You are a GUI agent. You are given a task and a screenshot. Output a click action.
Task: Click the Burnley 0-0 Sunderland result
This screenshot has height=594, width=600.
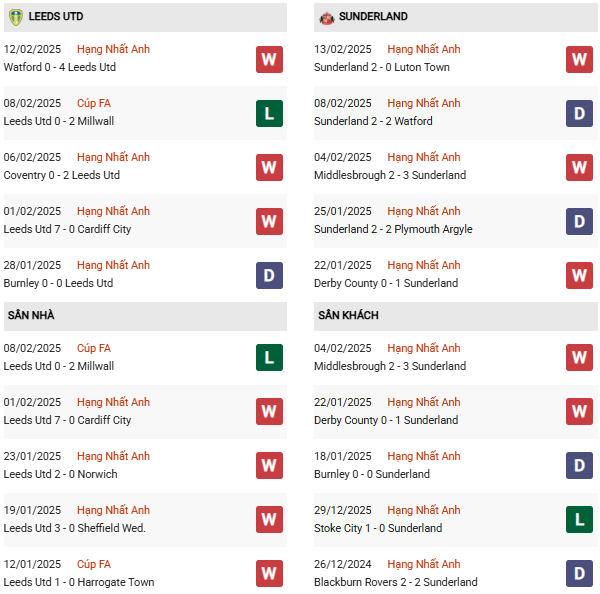[x=374, y=474]
